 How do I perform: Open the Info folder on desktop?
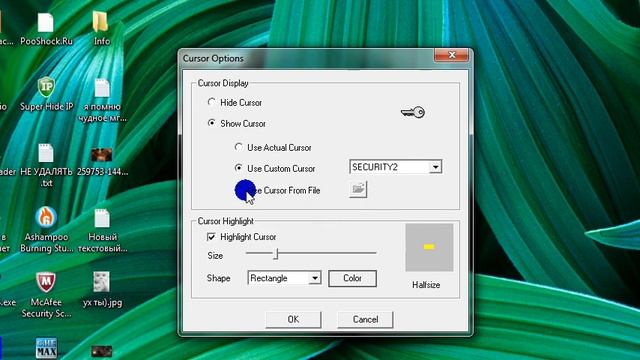click(x=101, y=28)
